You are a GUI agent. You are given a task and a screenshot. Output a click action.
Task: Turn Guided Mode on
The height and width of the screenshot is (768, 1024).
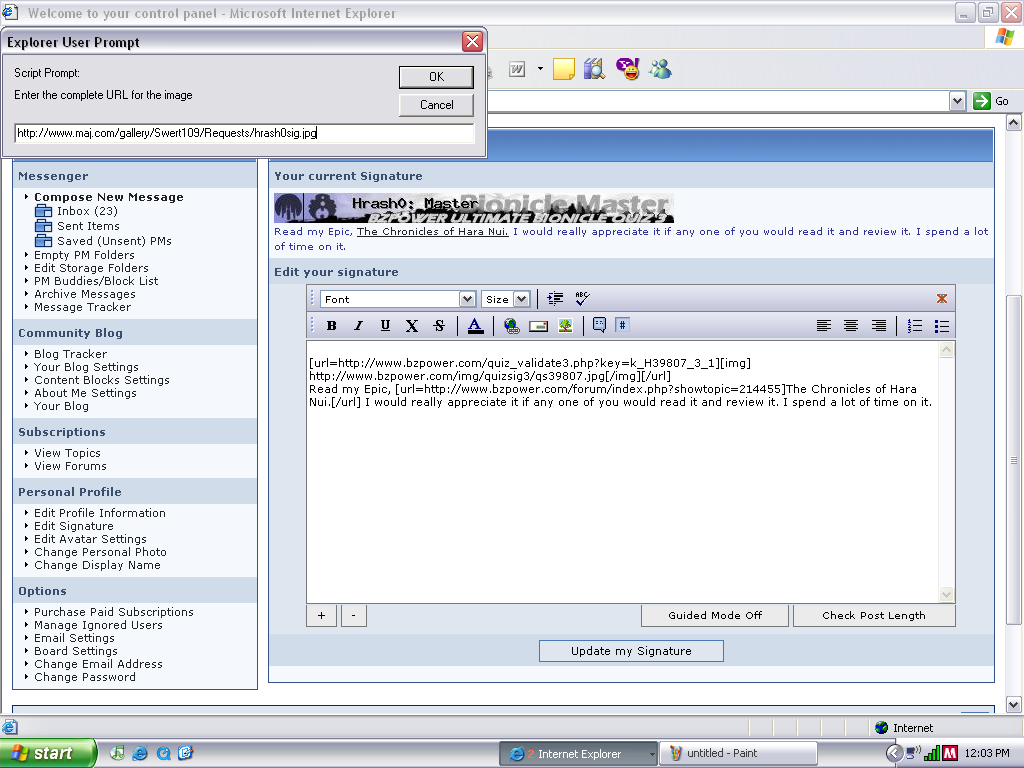tap(714, 615)
